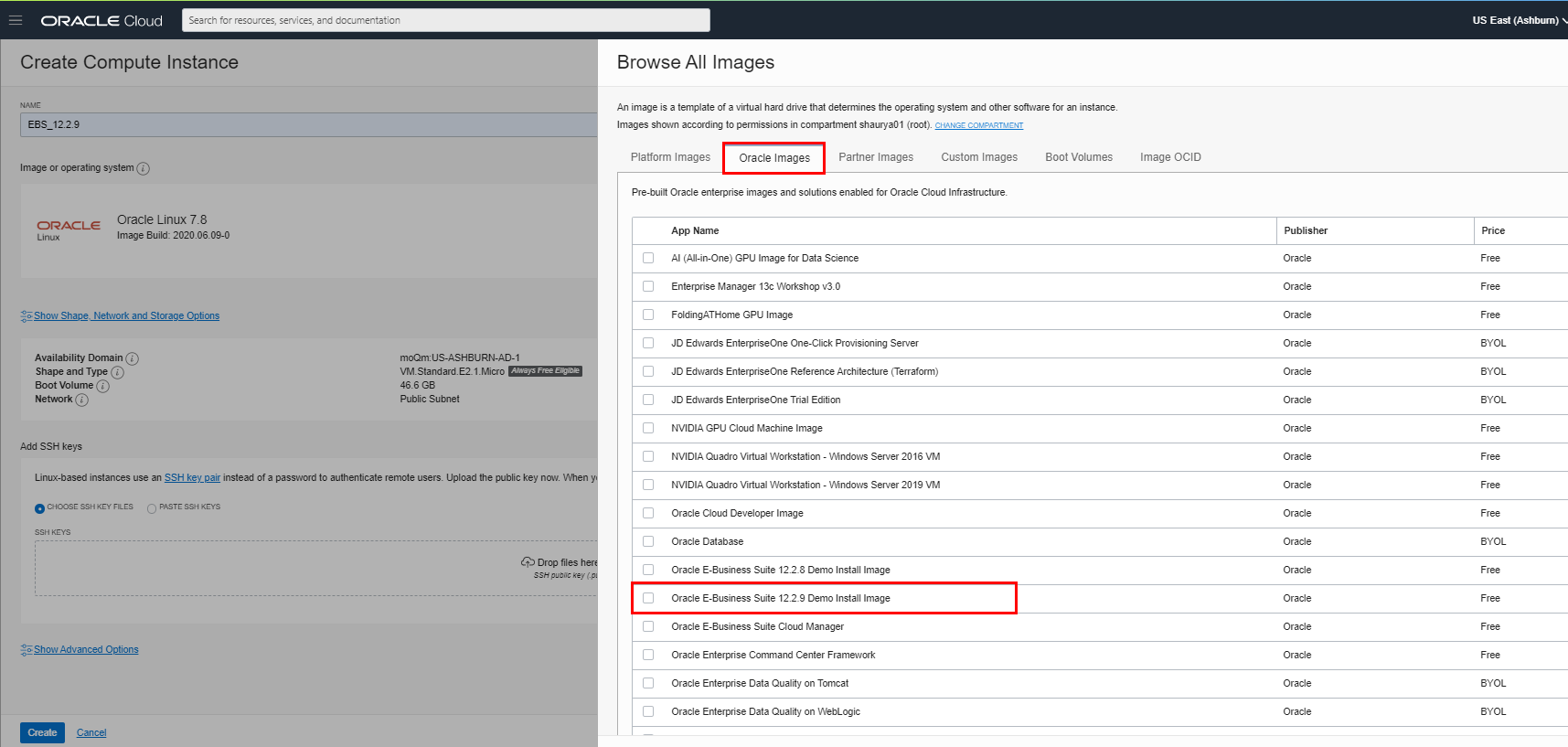The image size is (1568, 747).
Task: Check Oracle Enterprise Command Center Framework
Action: (x=648, y=655)
